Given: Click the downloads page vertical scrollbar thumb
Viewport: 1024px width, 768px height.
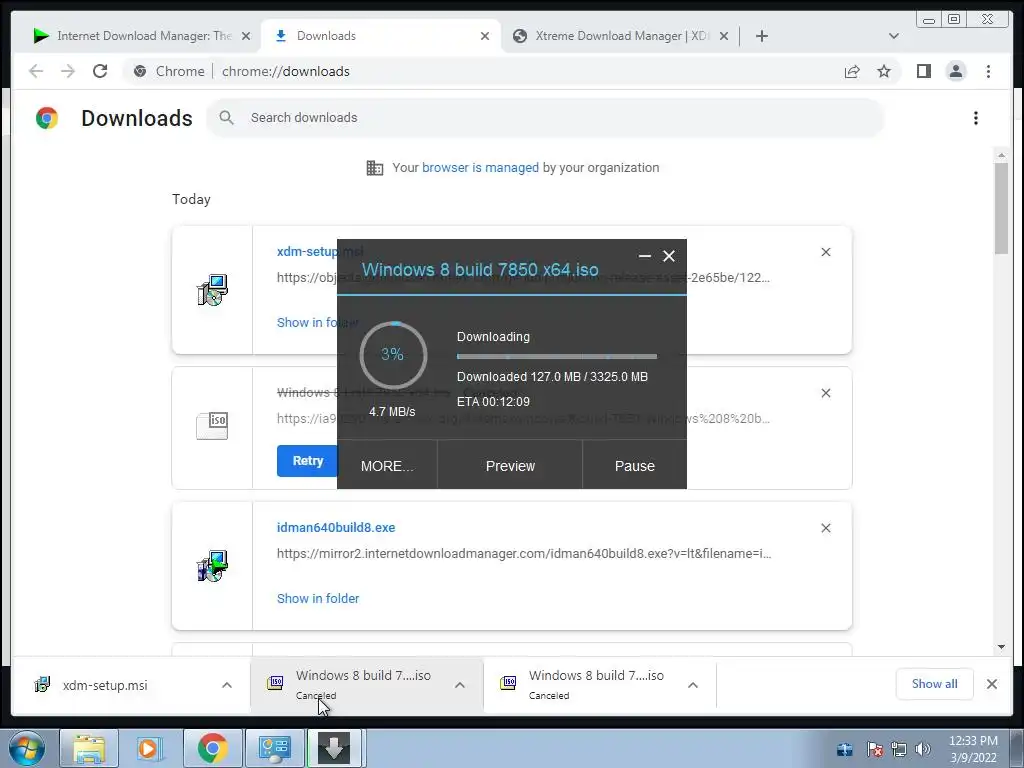Looking at the screenshot, I should click(x=1001, y=208).
